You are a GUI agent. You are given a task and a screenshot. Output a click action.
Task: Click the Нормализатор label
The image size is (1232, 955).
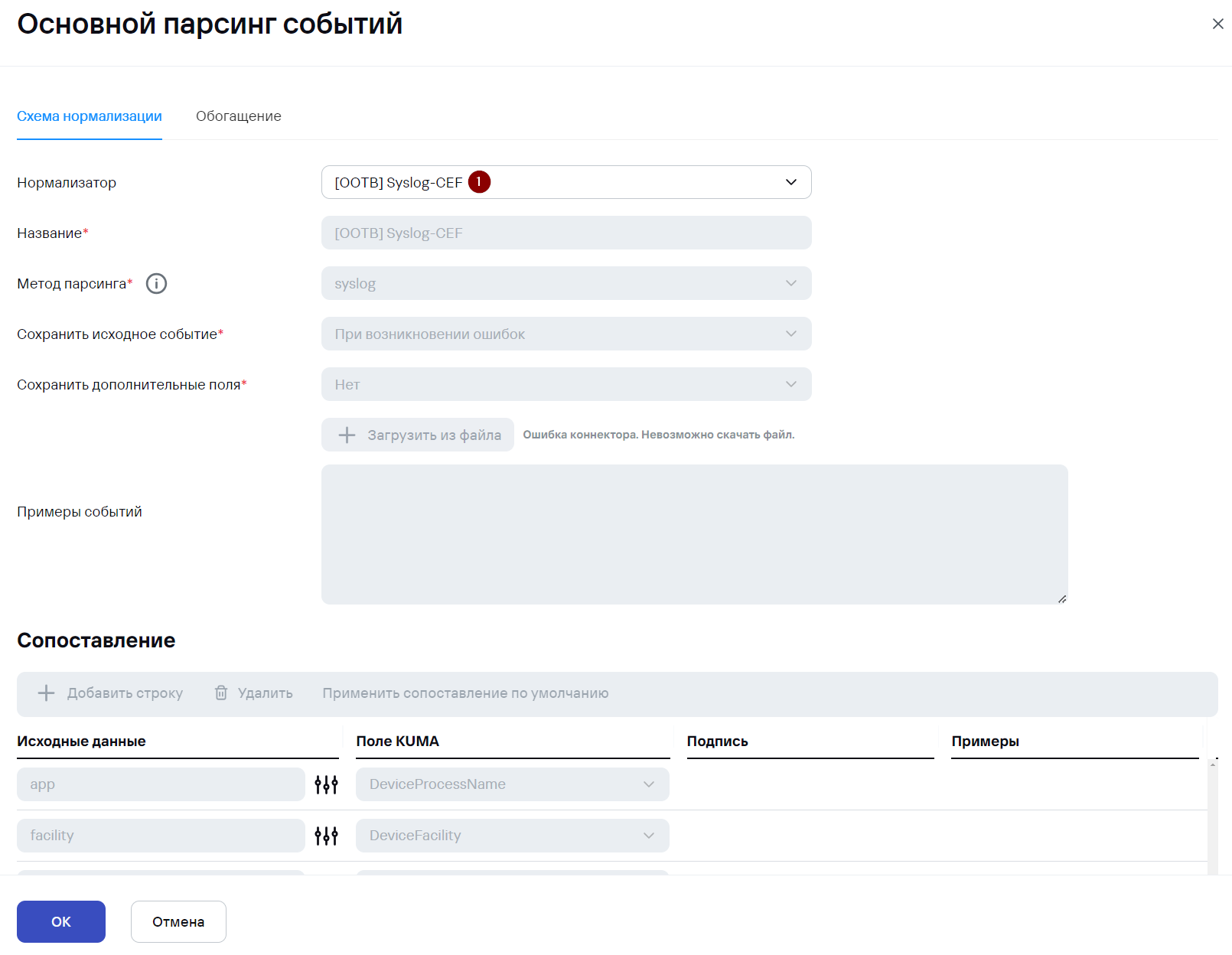pos(67,183)
